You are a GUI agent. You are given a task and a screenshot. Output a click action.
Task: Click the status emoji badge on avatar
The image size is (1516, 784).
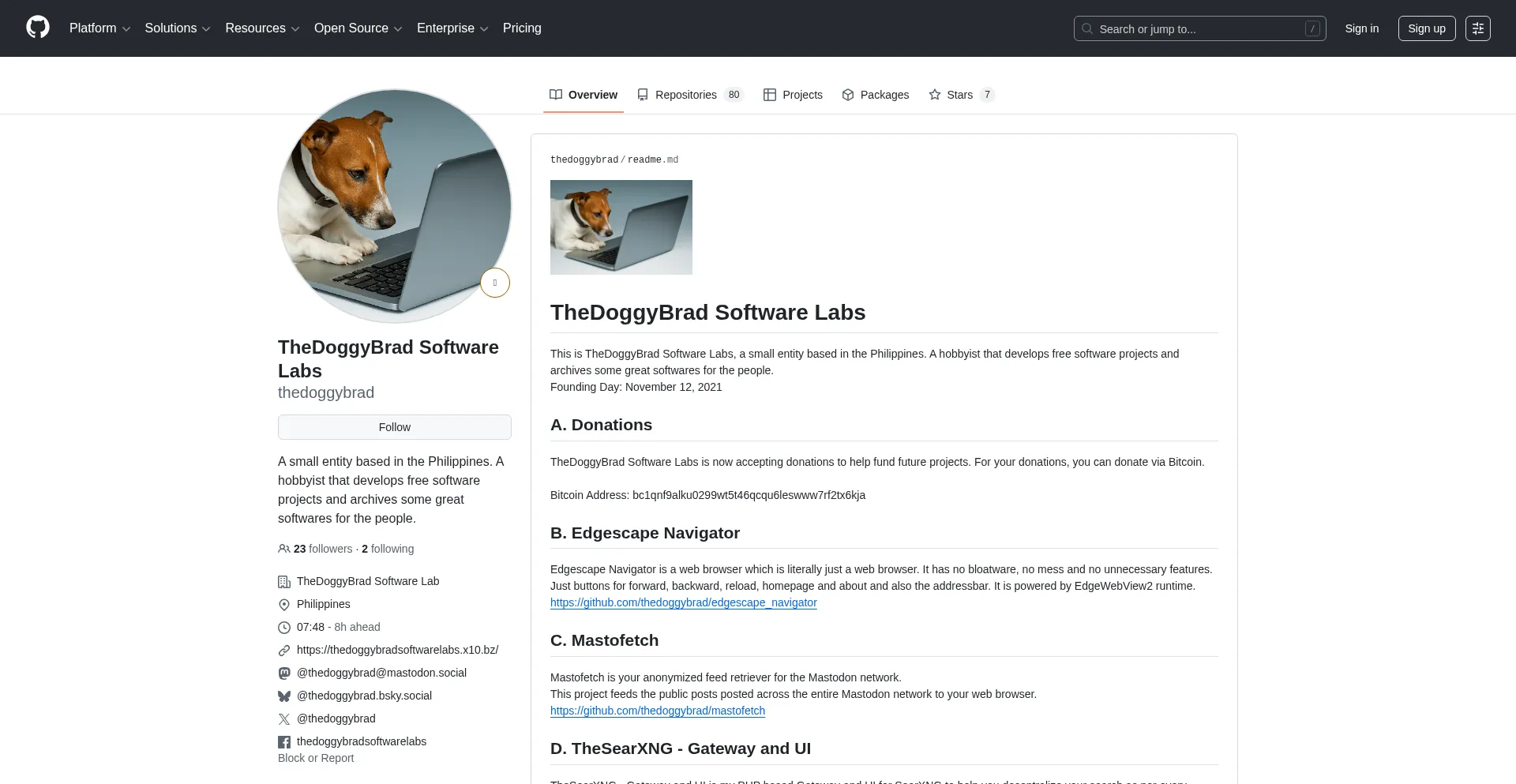(495, 282)
